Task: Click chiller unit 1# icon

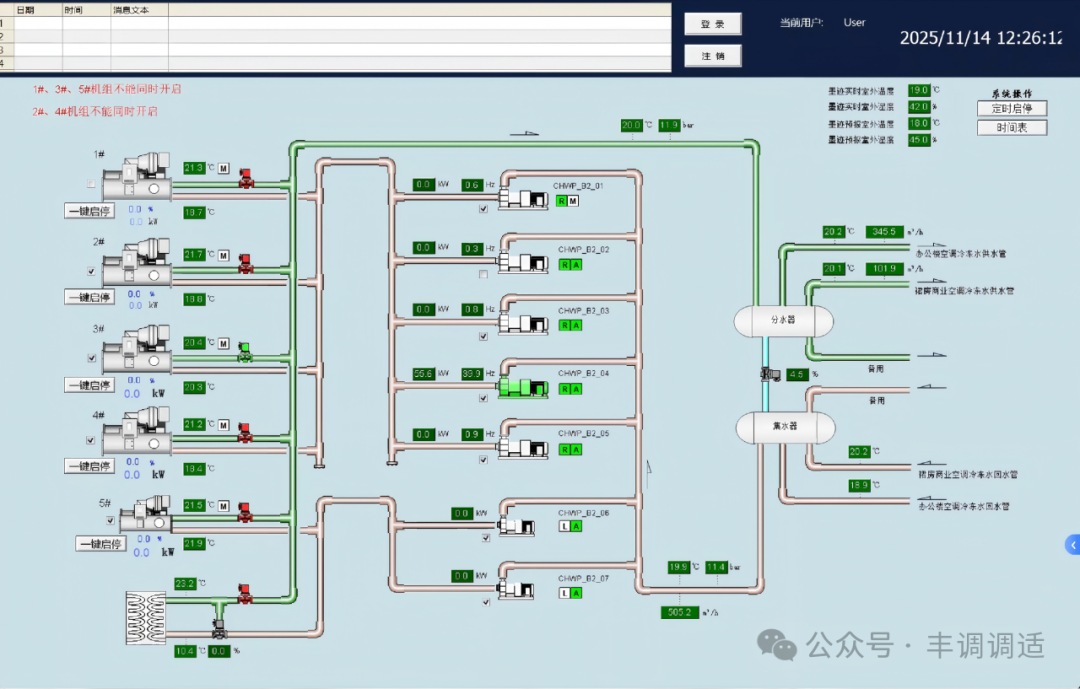Action: pos(136,177)
